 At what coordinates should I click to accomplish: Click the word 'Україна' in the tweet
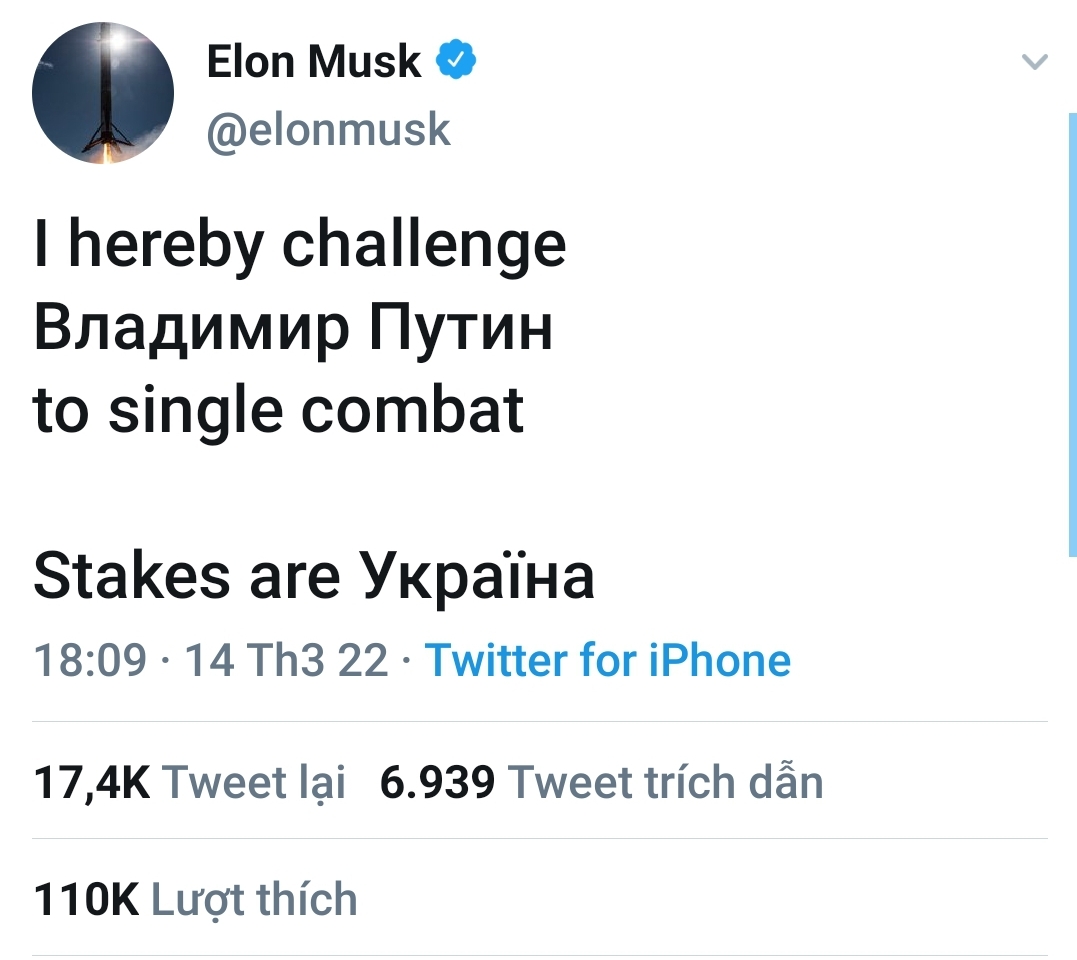[480, 574]
